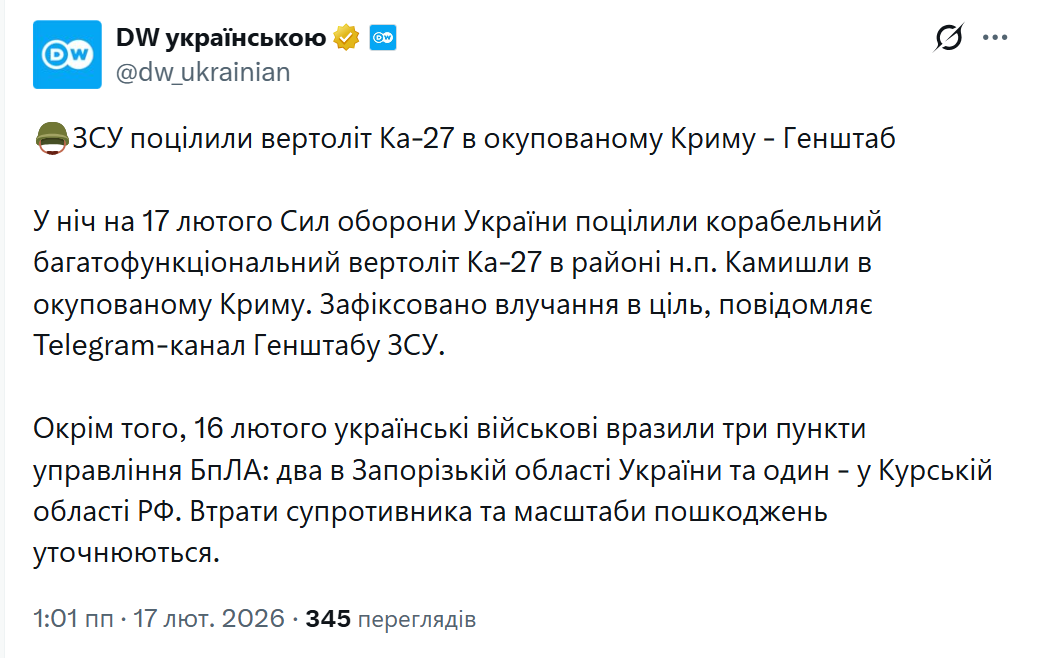Click the word "Генштаб" ending the headline

838,138
